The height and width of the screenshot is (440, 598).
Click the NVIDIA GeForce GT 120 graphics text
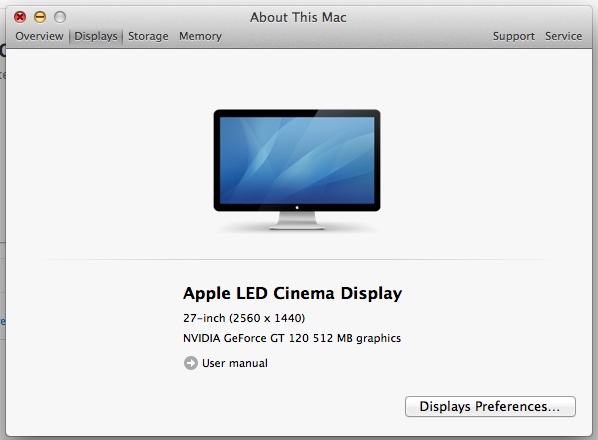click(292, 338)
